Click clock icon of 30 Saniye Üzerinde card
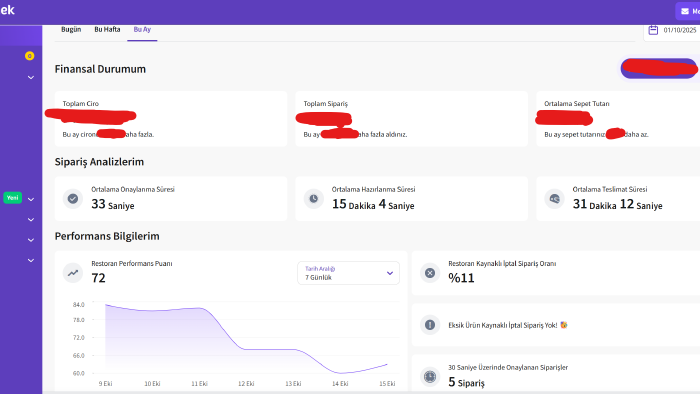The image size is (700, 394). (430, 377)
